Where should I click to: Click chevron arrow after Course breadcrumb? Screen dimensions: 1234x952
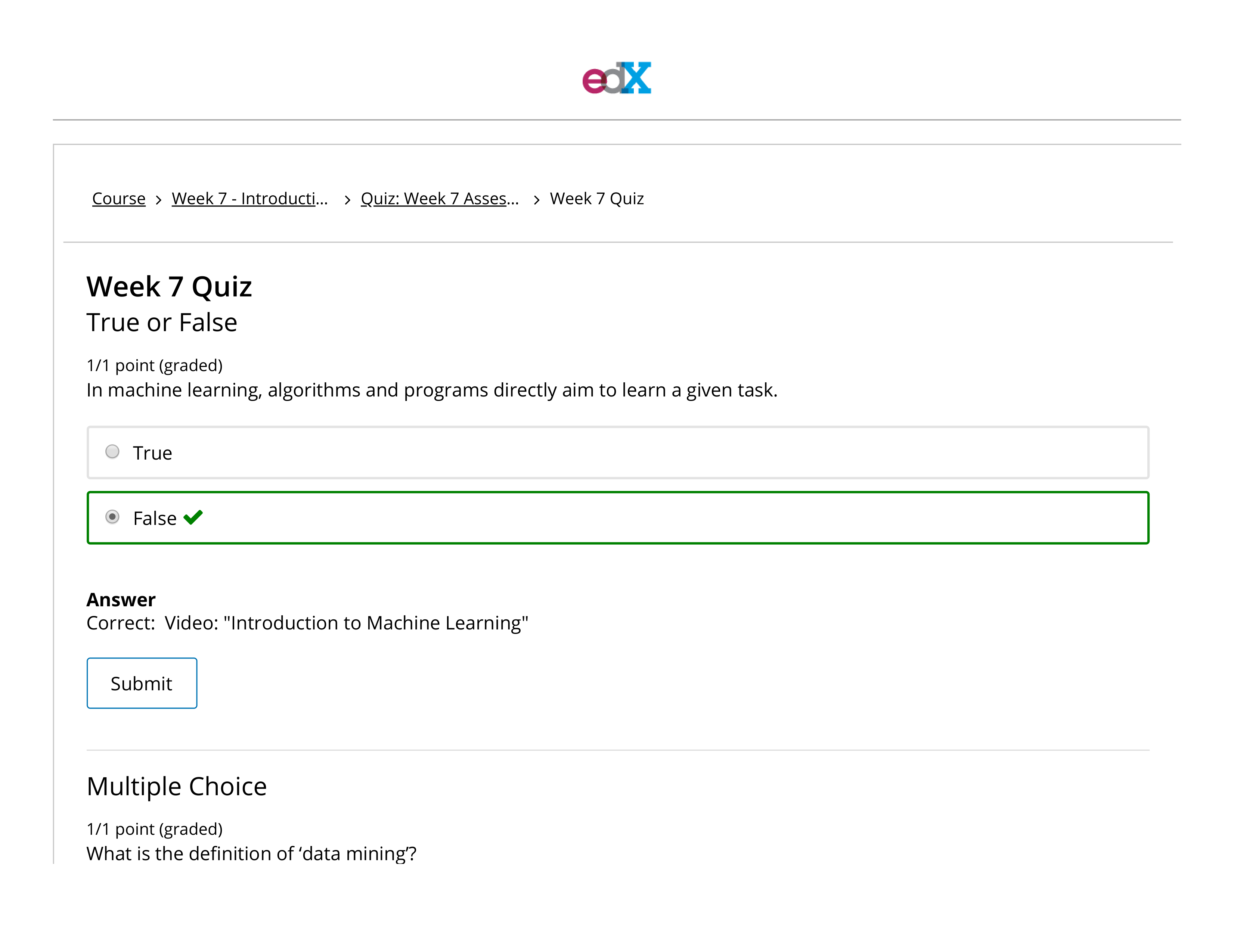(x=159, y=200)
